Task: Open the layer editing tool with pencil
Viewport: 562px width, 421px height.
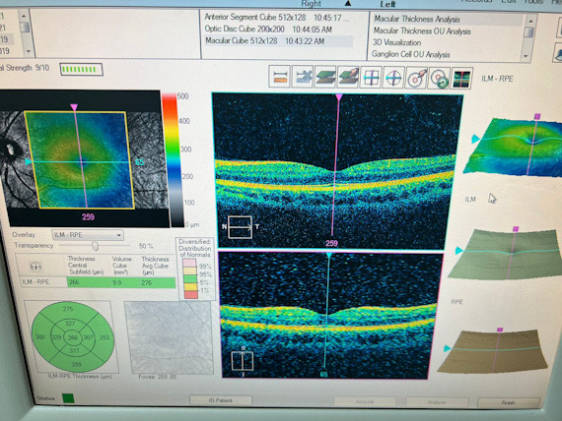Action: (x=348, y=77)
